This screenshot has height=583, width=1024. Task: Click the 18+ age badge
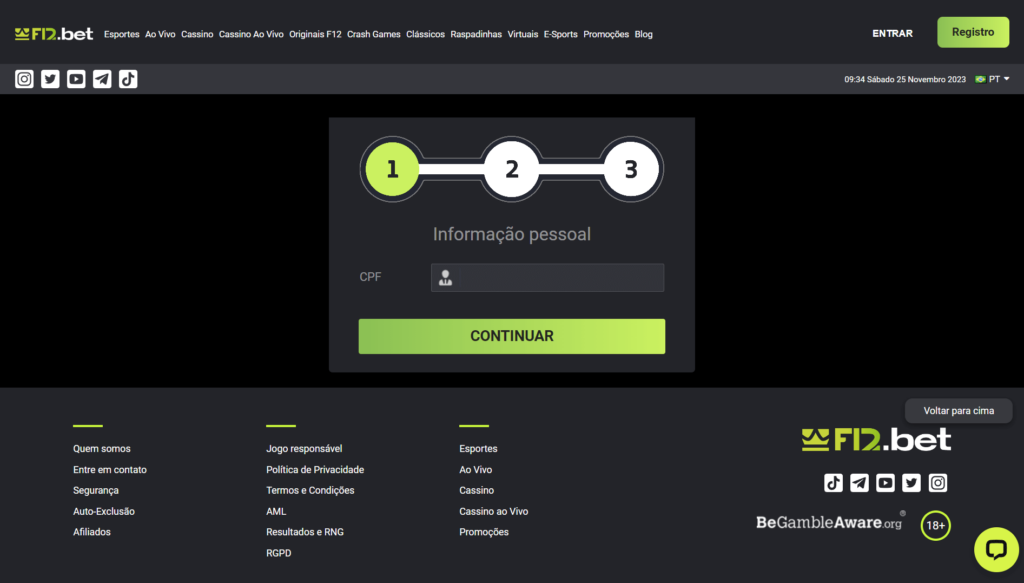point(936,526)
